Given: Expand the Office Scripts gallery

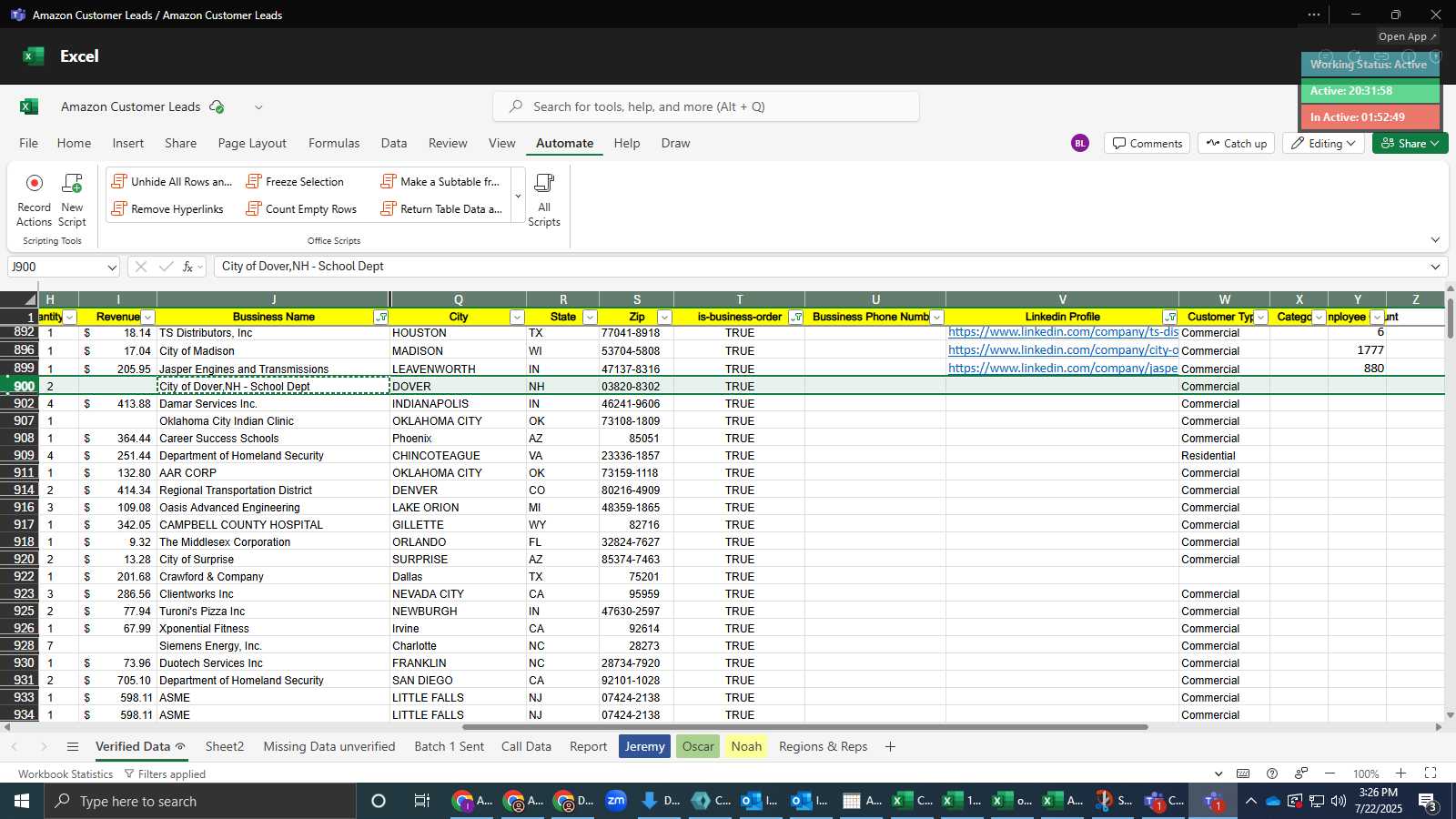Looking at the screenshot, I should click(x=518, y=197).
